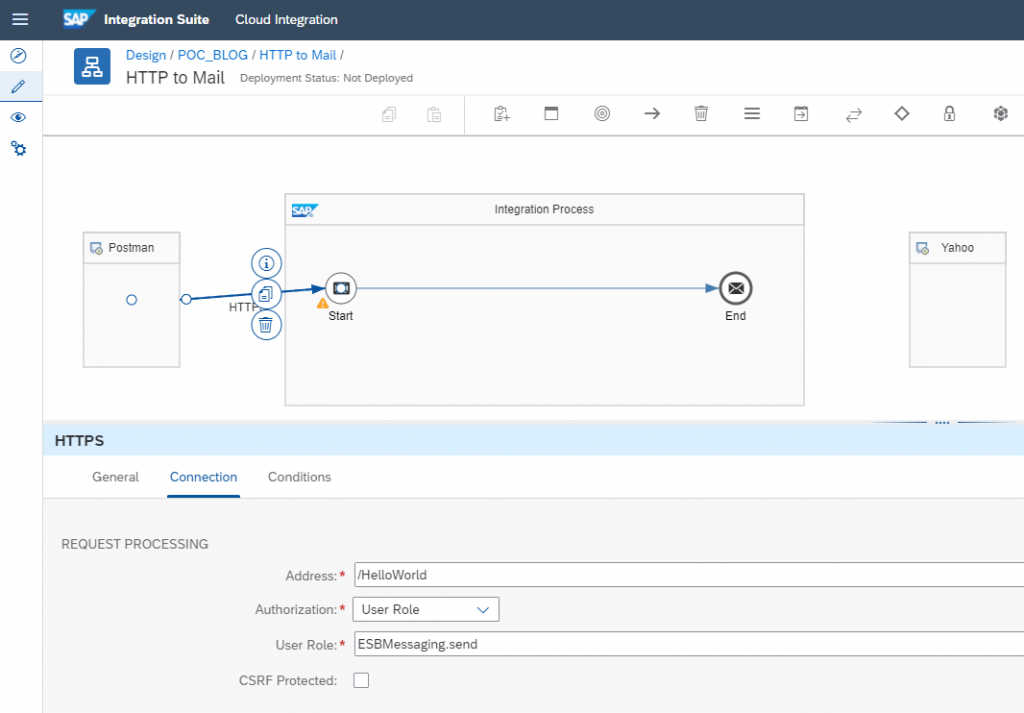Select the Design pencil icon in sidebar
The image size is (1024, 713).
[19, 86]
